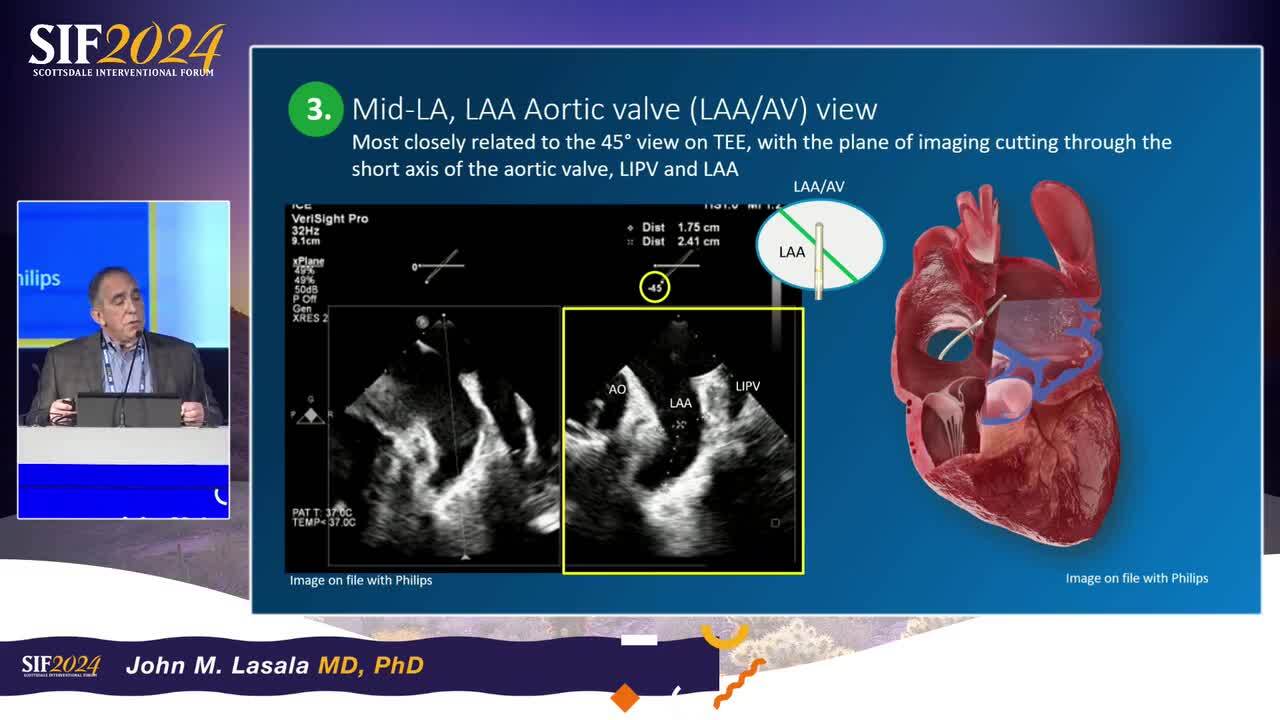
Task: Click the SIF 2024 logo at top left
Action: (125, 50)
